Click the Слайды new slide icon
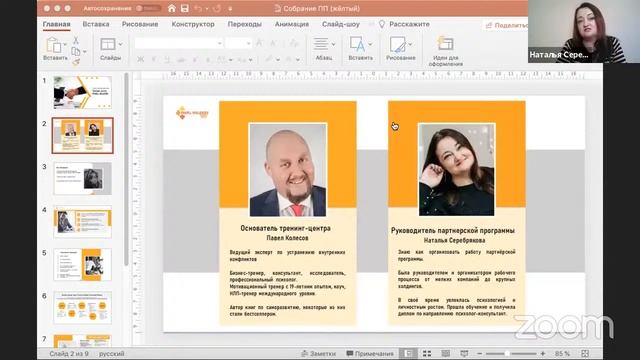640x360 pixels. (108, 44)
